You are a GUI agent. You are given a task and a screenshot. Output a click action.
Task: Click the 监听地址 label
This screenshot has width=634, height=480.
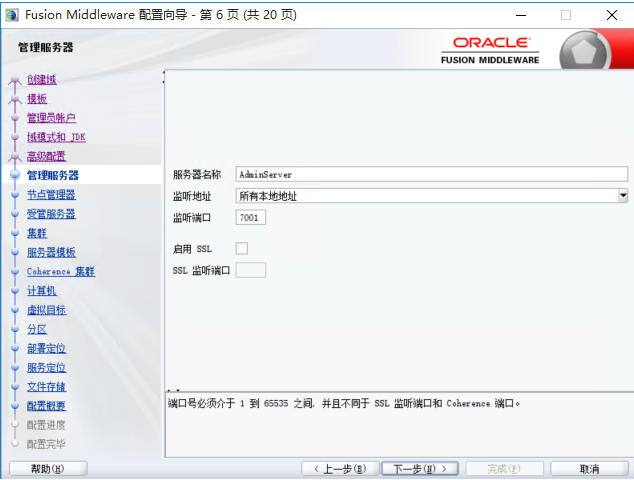click(192, 196)
